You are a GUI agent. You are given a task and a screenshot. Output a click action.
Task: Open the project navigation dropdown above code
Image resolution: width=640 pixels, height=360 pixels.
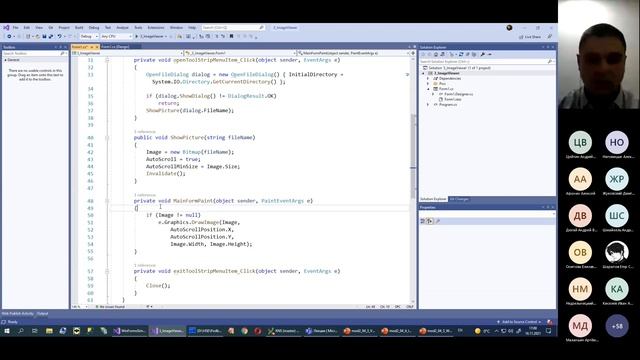tap(127, 53)
